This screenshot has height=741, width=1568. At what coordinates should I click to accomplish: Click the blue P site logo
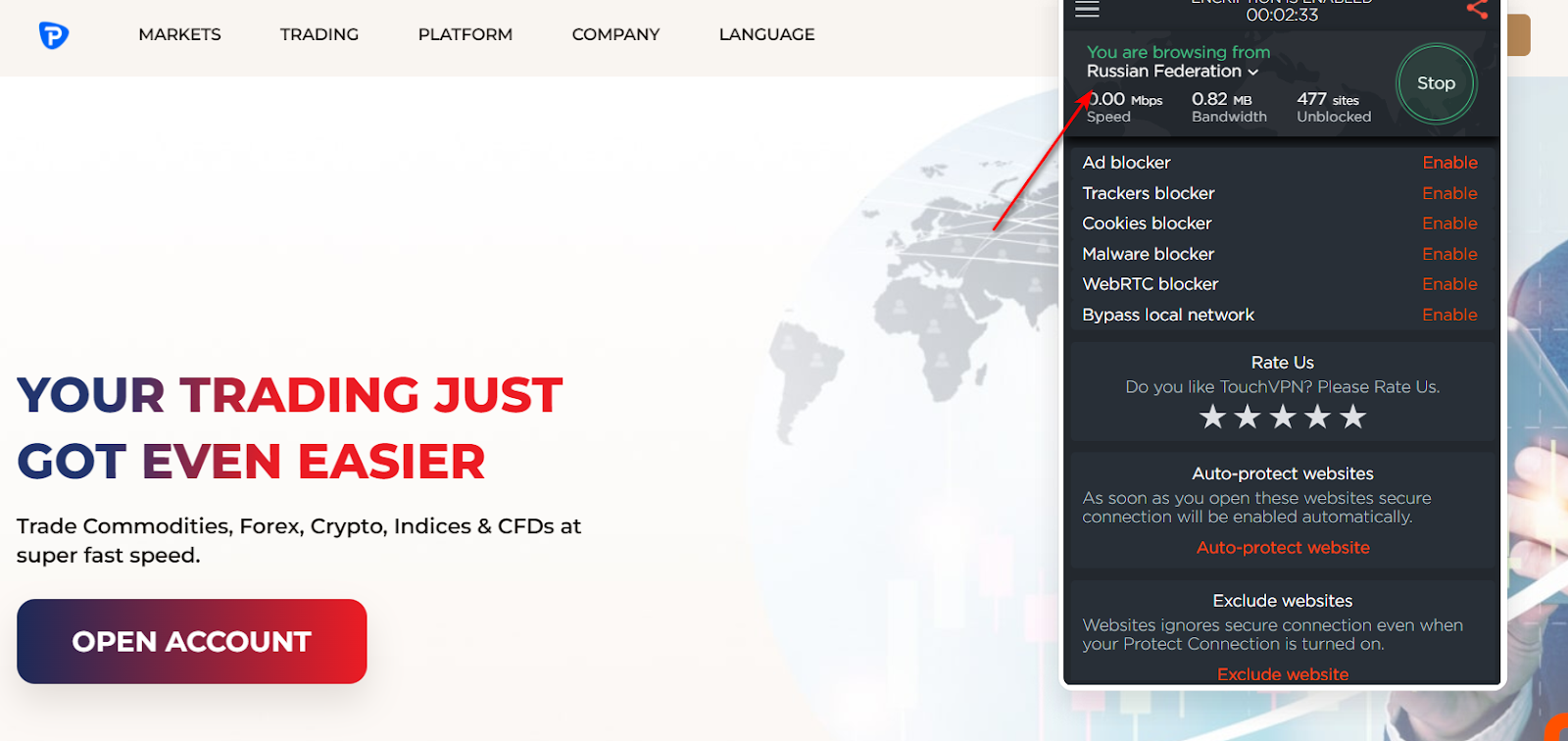(54, 35)
